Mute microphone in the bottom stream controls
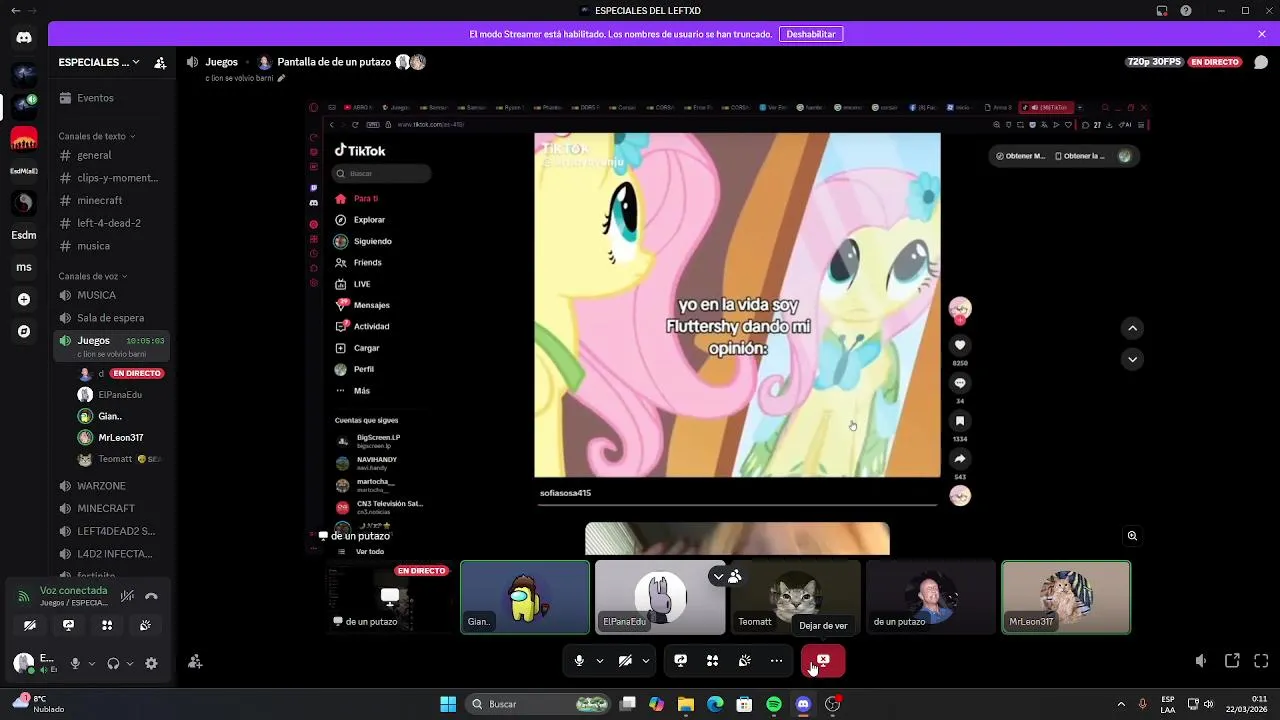The height and width of the screenshot is (720, 1280). pyautogui.click(x=579, y=661)
